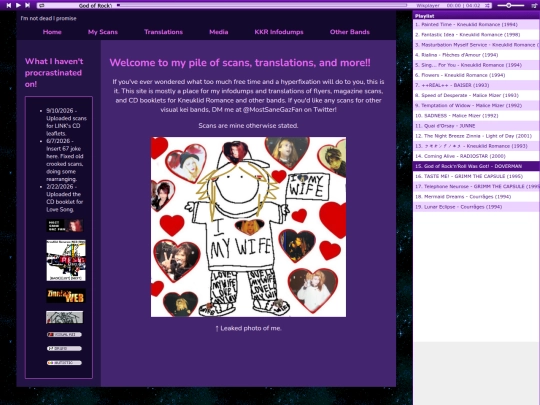This screenshot has height=405, width=540.
Task: Click the playlist toggle icon at far right
Action: (534, 6)
